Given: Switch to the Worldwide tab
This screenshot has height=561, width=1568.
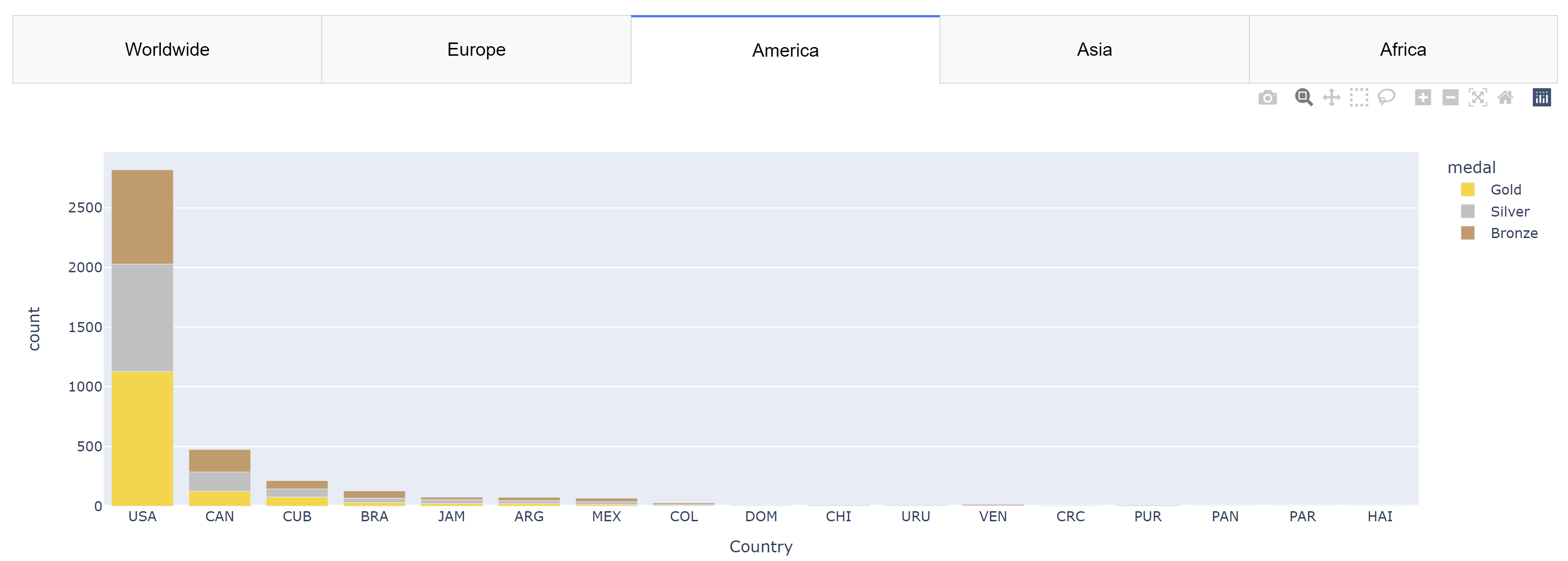Looking at the screenshot, I should point(167,49).
